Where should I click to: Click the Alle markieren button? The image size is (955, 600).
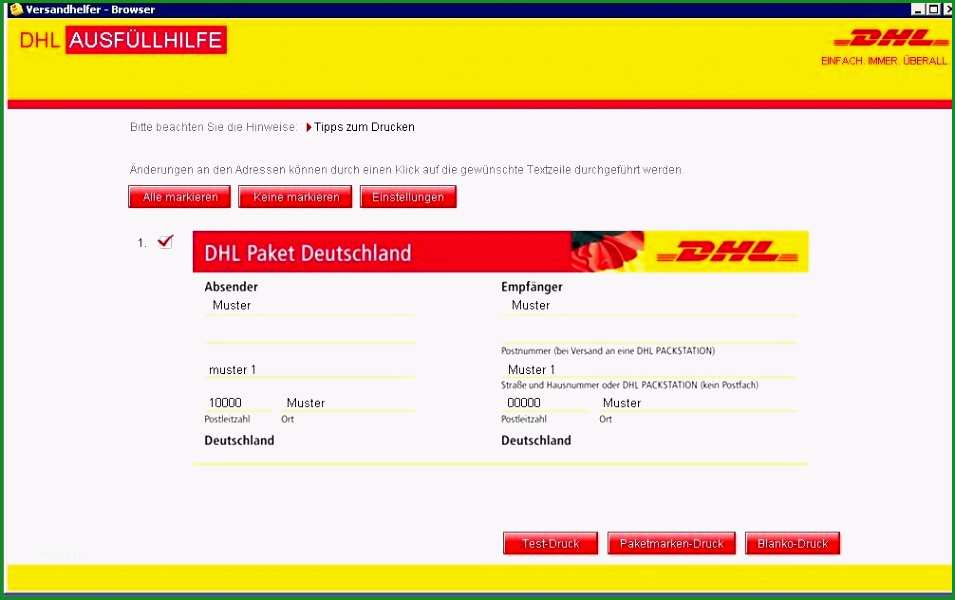[x=180, y=197]
